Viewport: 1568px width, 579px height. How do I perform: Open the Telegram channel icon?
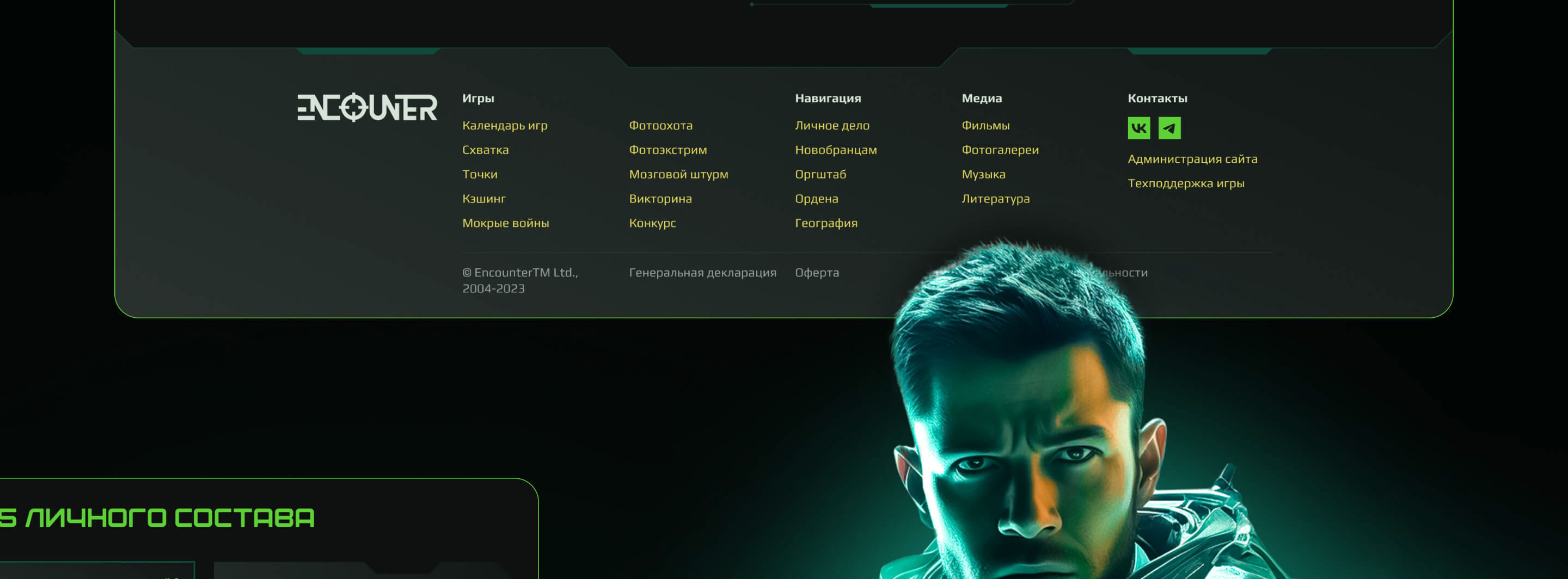click(1169, 128)
